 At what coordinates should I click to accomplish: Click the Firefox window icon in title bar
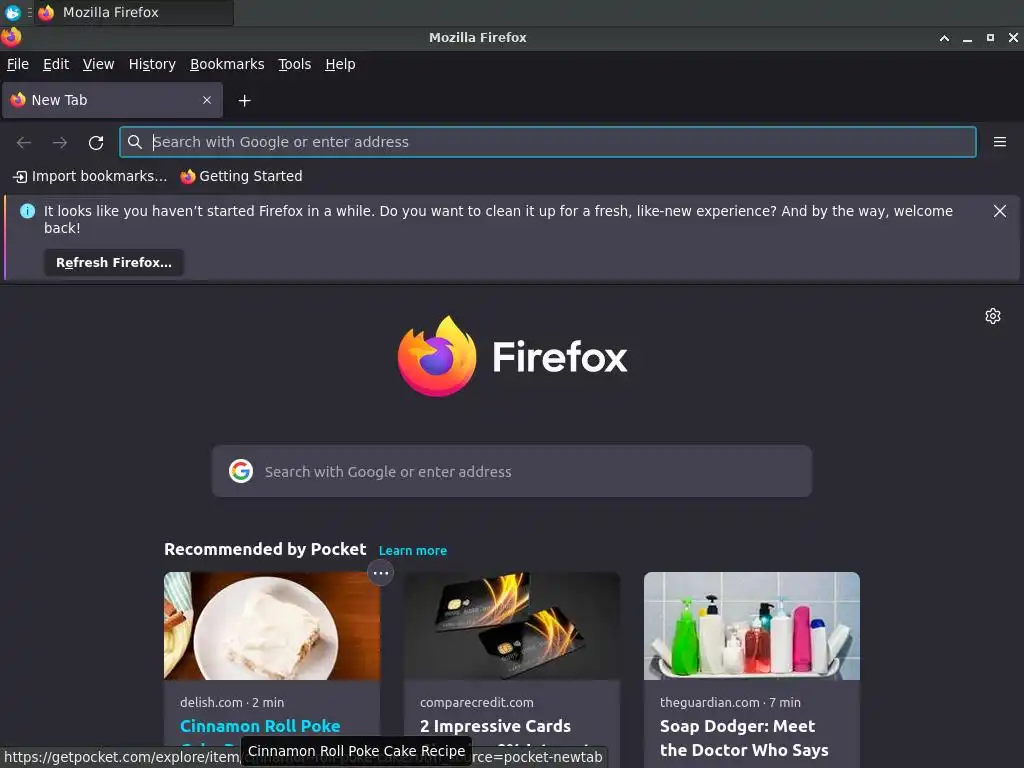[11, 37]
